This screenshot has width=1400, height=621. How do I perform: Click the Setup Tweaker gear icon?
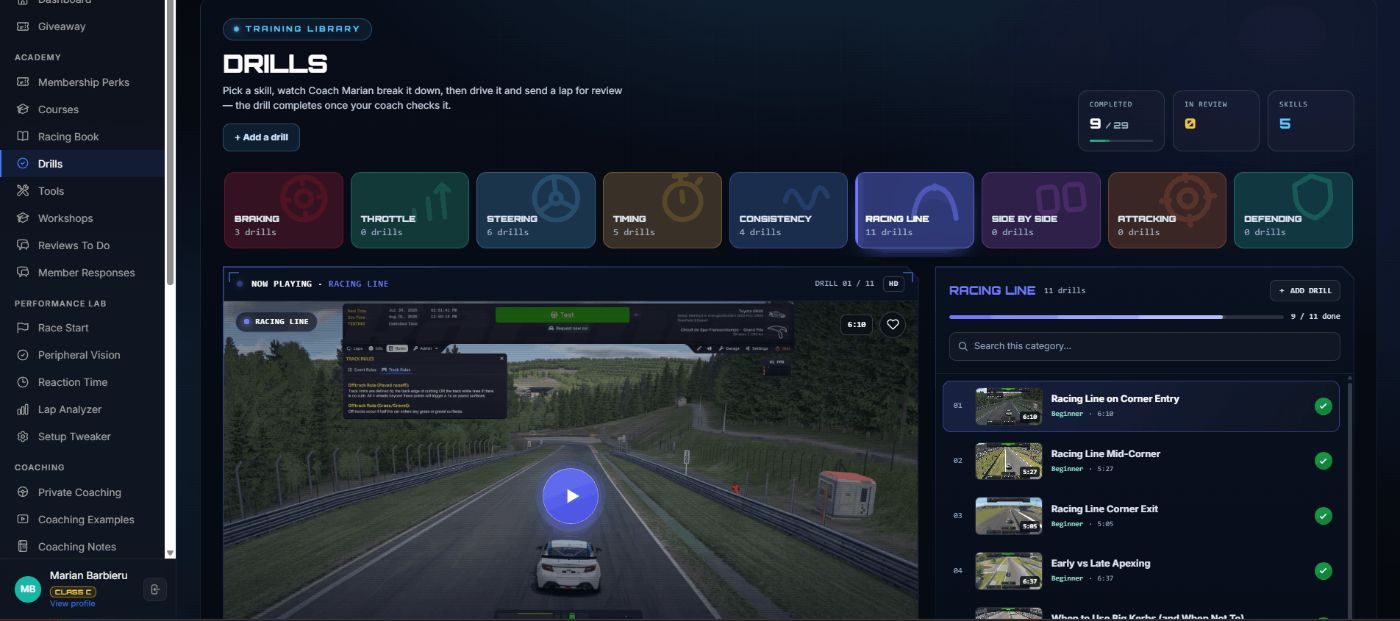click(23, 436)
